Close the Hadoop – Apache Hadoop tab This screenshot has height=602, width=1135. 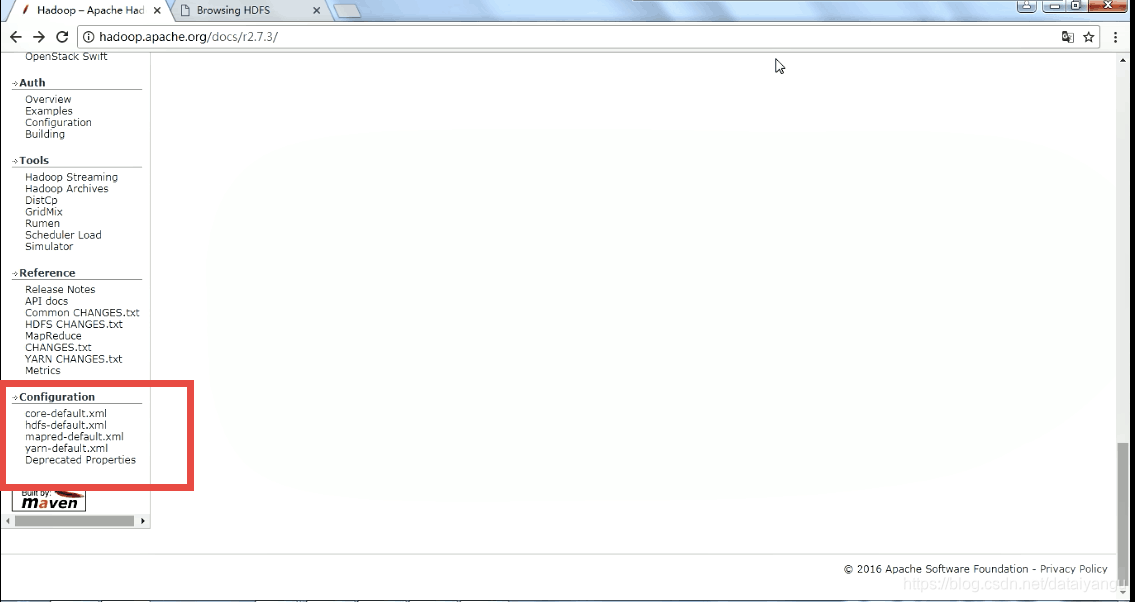(x=157, y=11)
